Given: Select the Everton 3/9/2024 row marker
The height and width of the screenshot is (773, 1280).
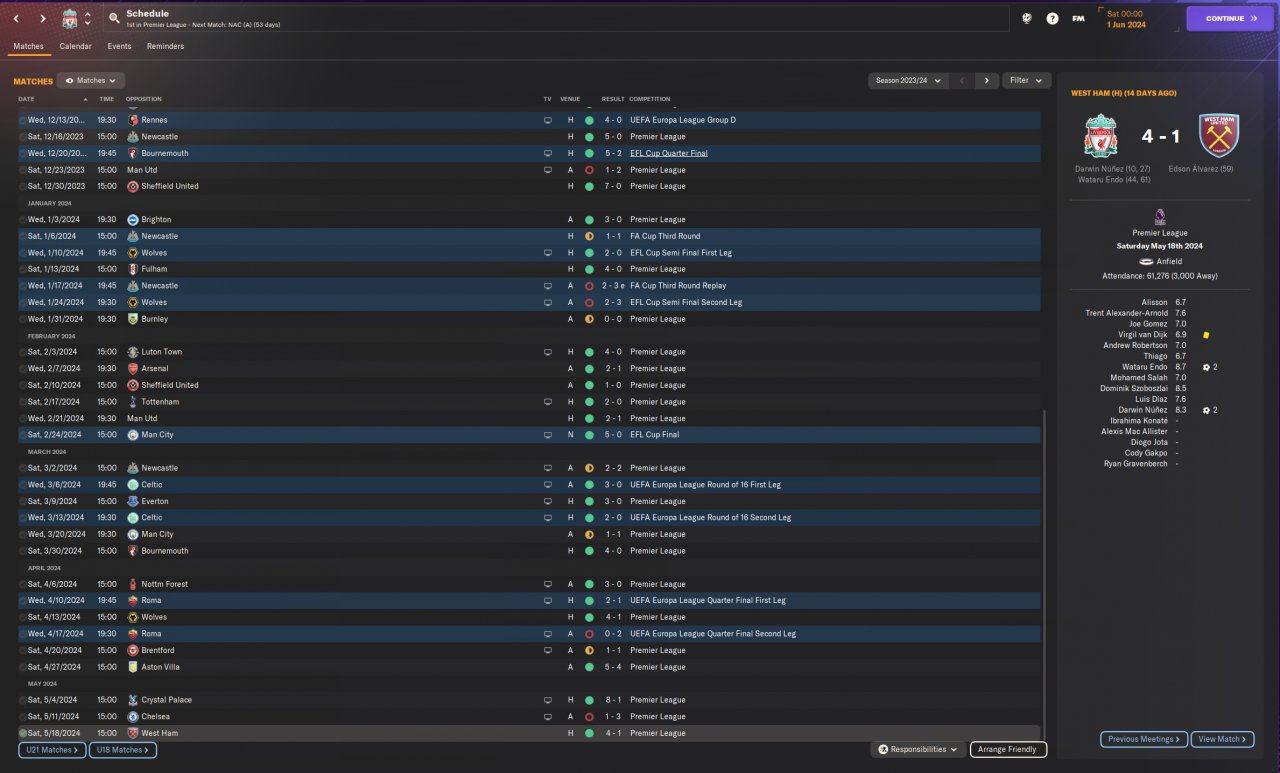Looking at the screenshot, I should [23, 501].
